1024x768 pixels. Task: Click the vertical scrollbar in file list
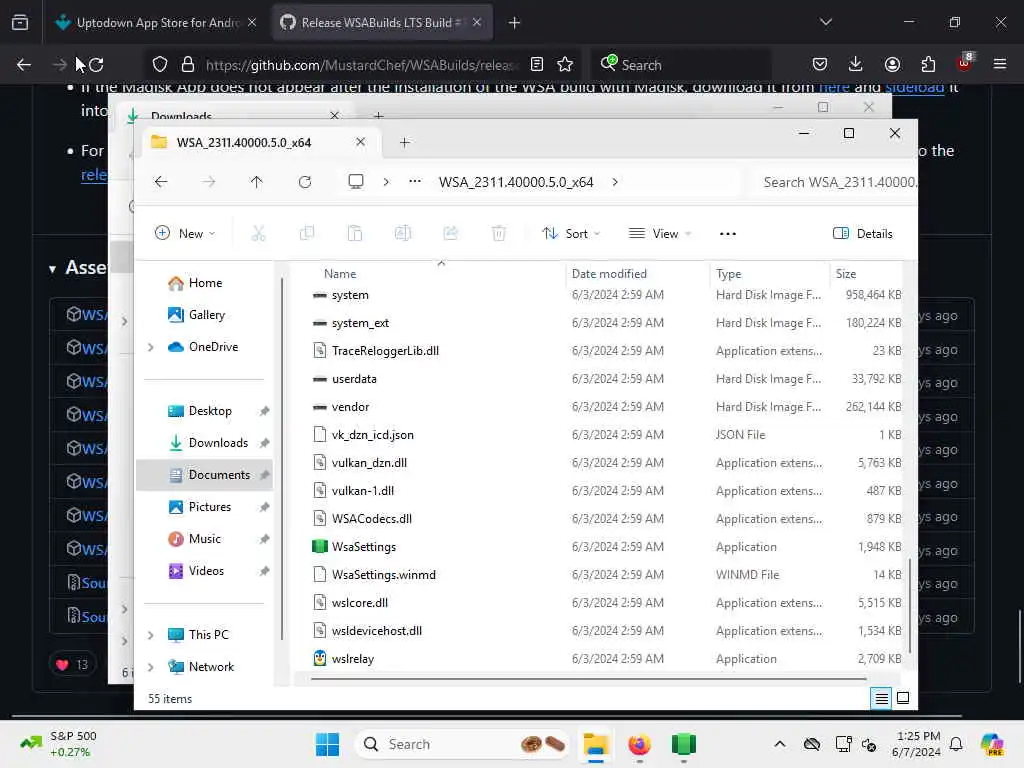pyautogui.click(x=909, y=606)
